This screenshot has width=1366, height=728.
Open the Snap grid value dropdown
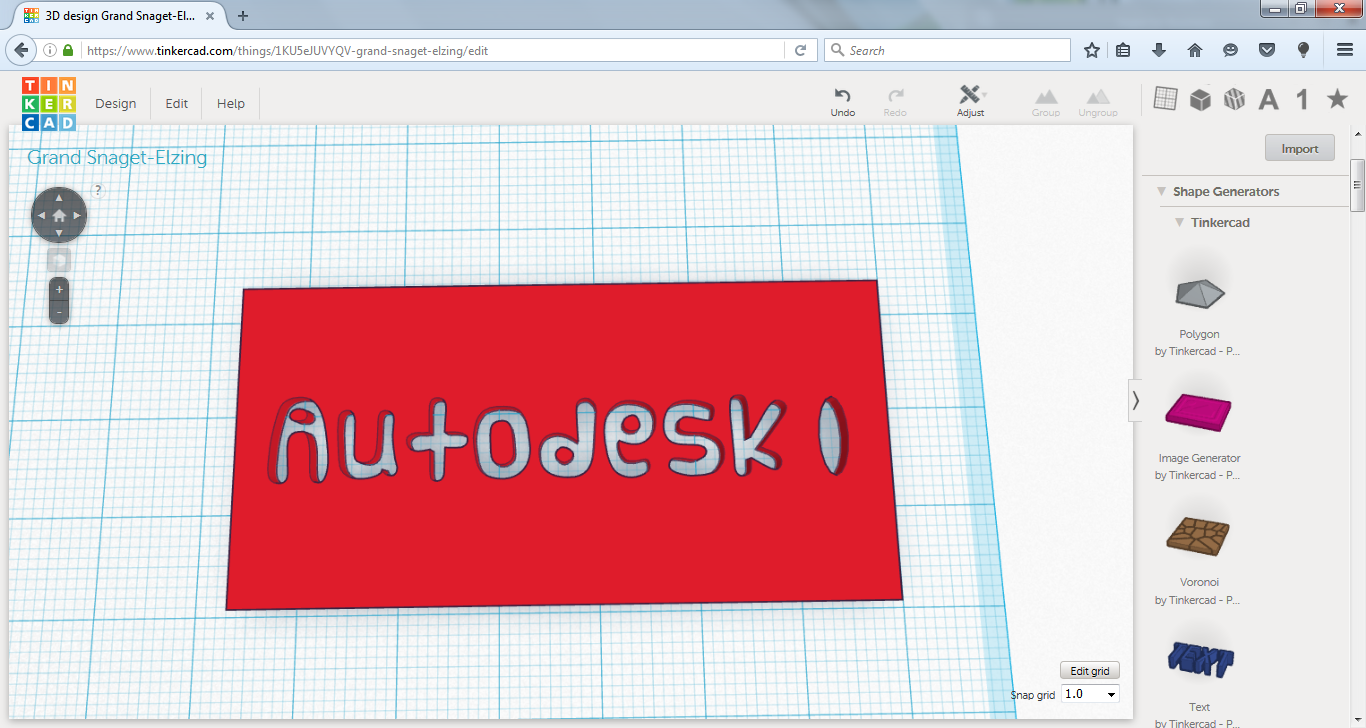tap(1089, 693)
